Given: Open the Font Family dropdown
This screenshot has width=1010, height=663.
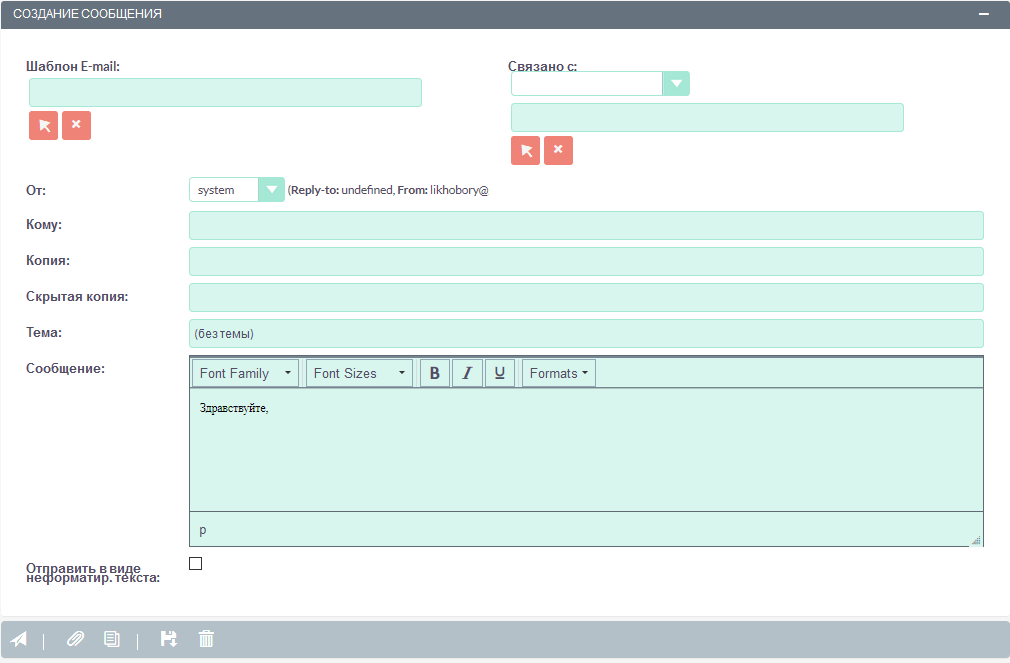Looking at the screenshot, I should pos(246,373).
